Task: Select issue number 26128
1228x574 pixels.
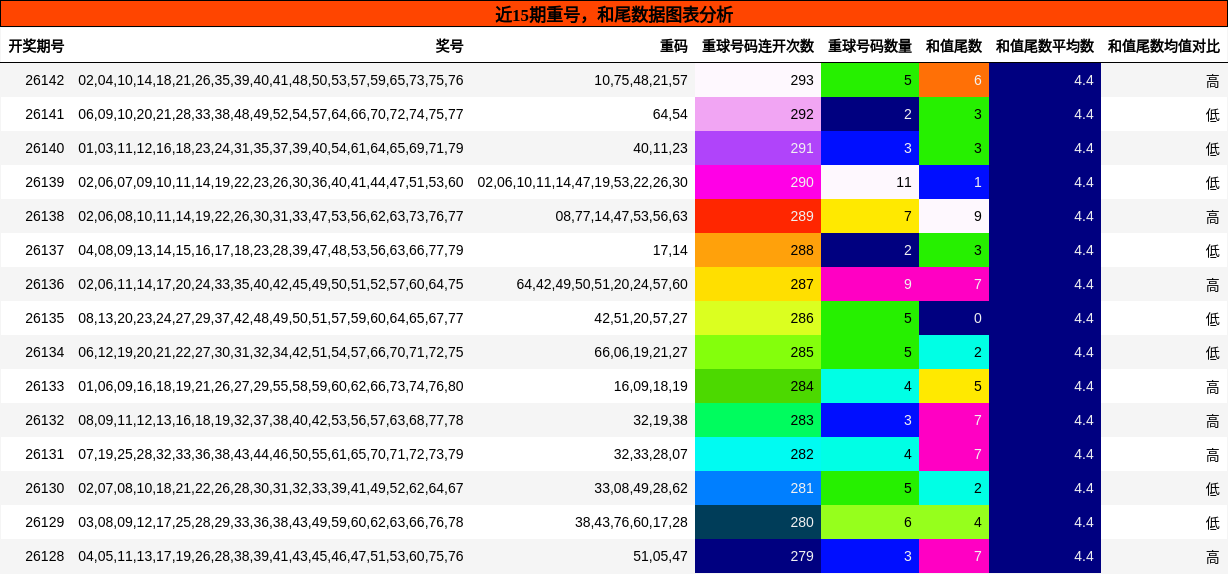Action: click(x=45, y=556)
